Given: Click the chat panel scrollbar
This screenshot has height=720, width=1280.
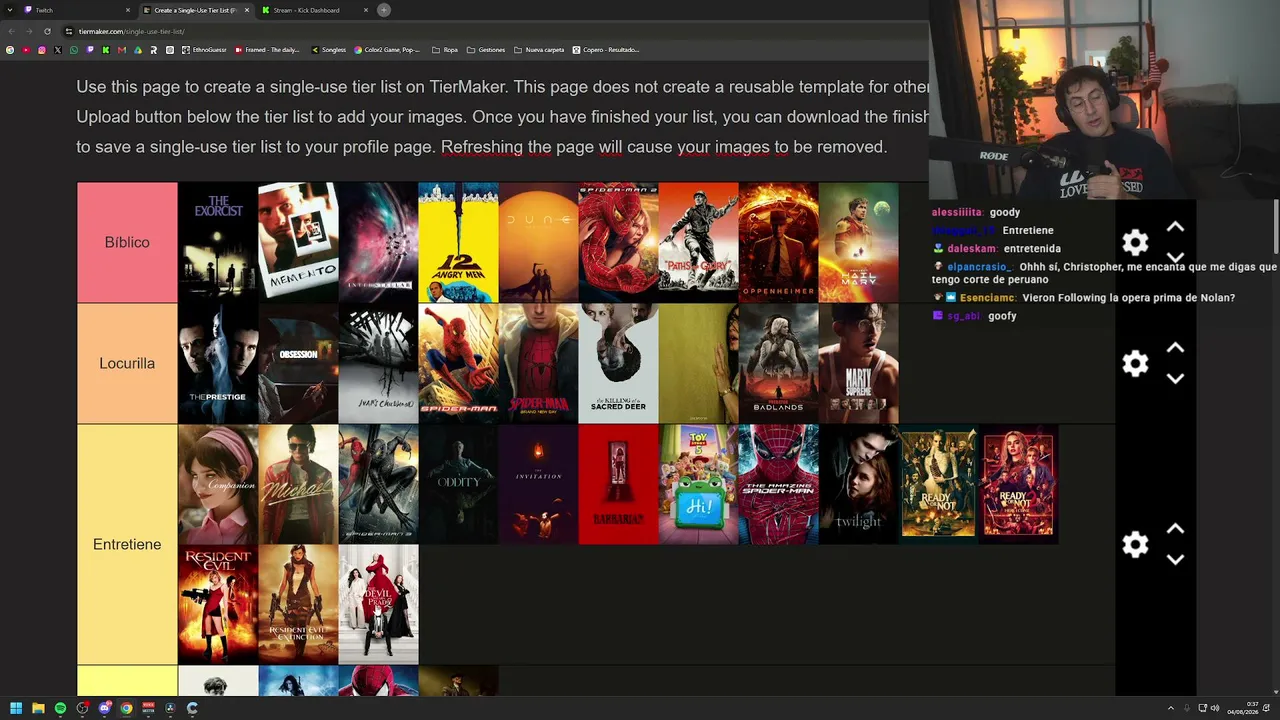Looking at the screenshot, I should [1275, 227].
